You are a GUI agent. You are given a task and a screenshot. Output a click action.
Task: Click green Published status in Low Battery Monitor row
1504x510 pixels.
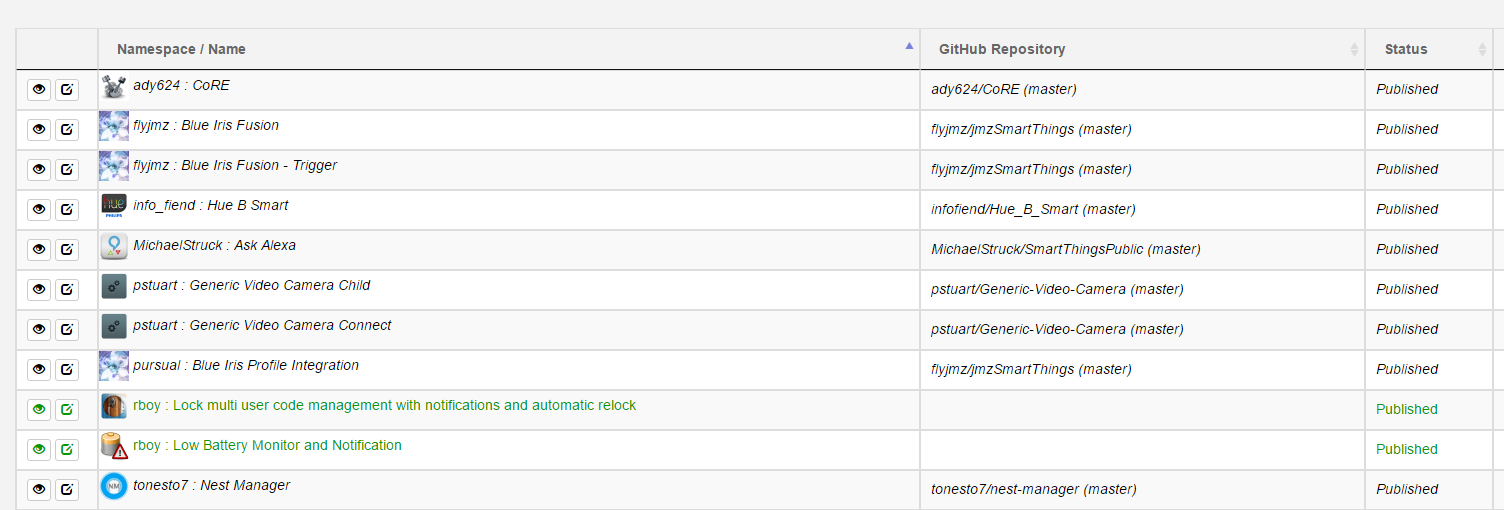1407,449
